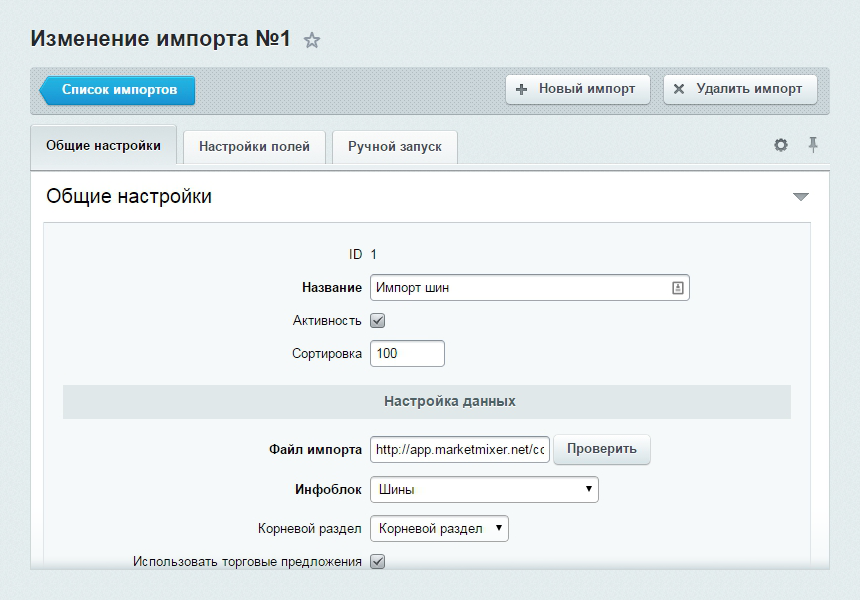Viewport: 860px width, 600px height.
Task: Switch to the Настройки полей tab
Action: tap(254, 146)
